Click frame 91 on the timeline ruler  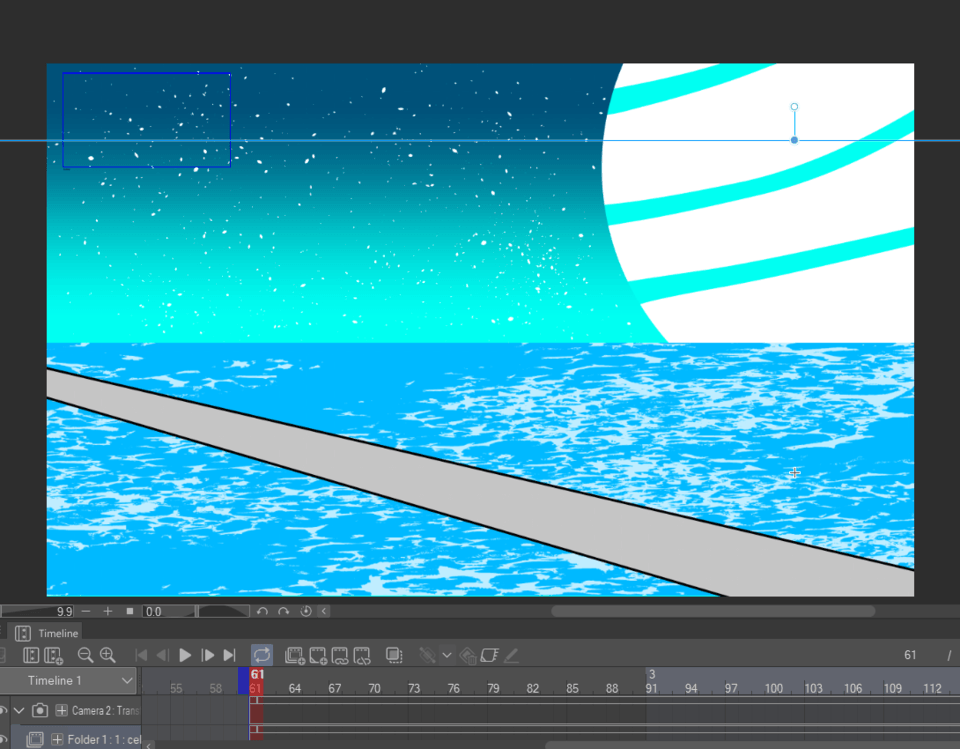(651, 689)
